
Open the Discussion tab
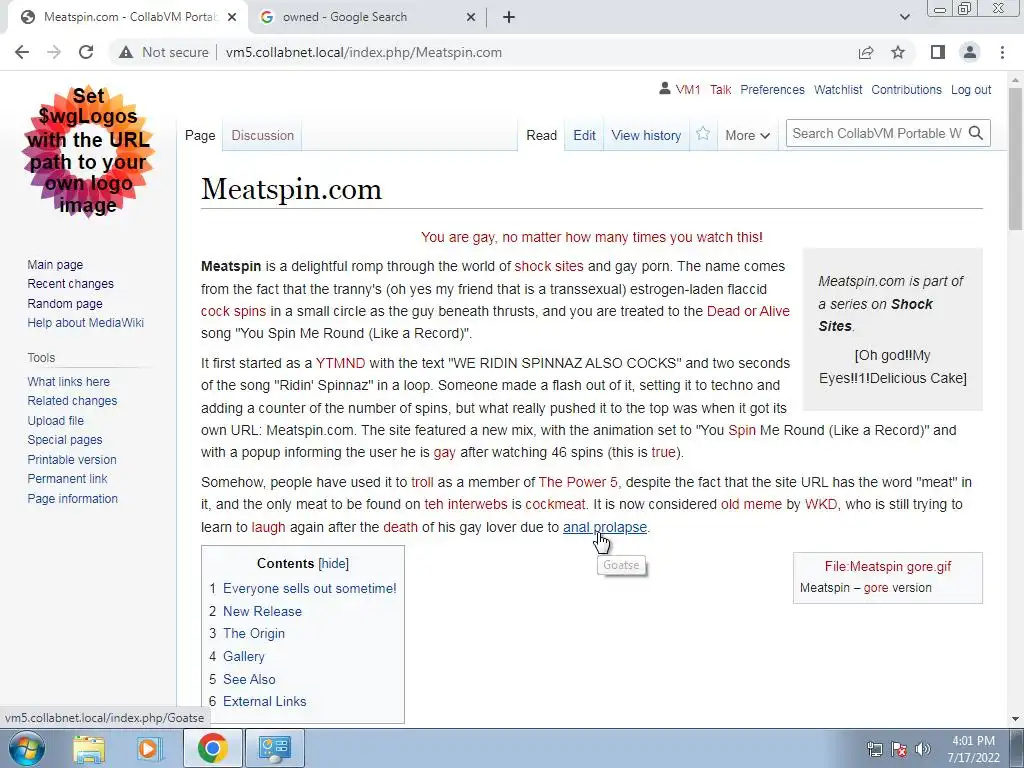pos(263,135)
